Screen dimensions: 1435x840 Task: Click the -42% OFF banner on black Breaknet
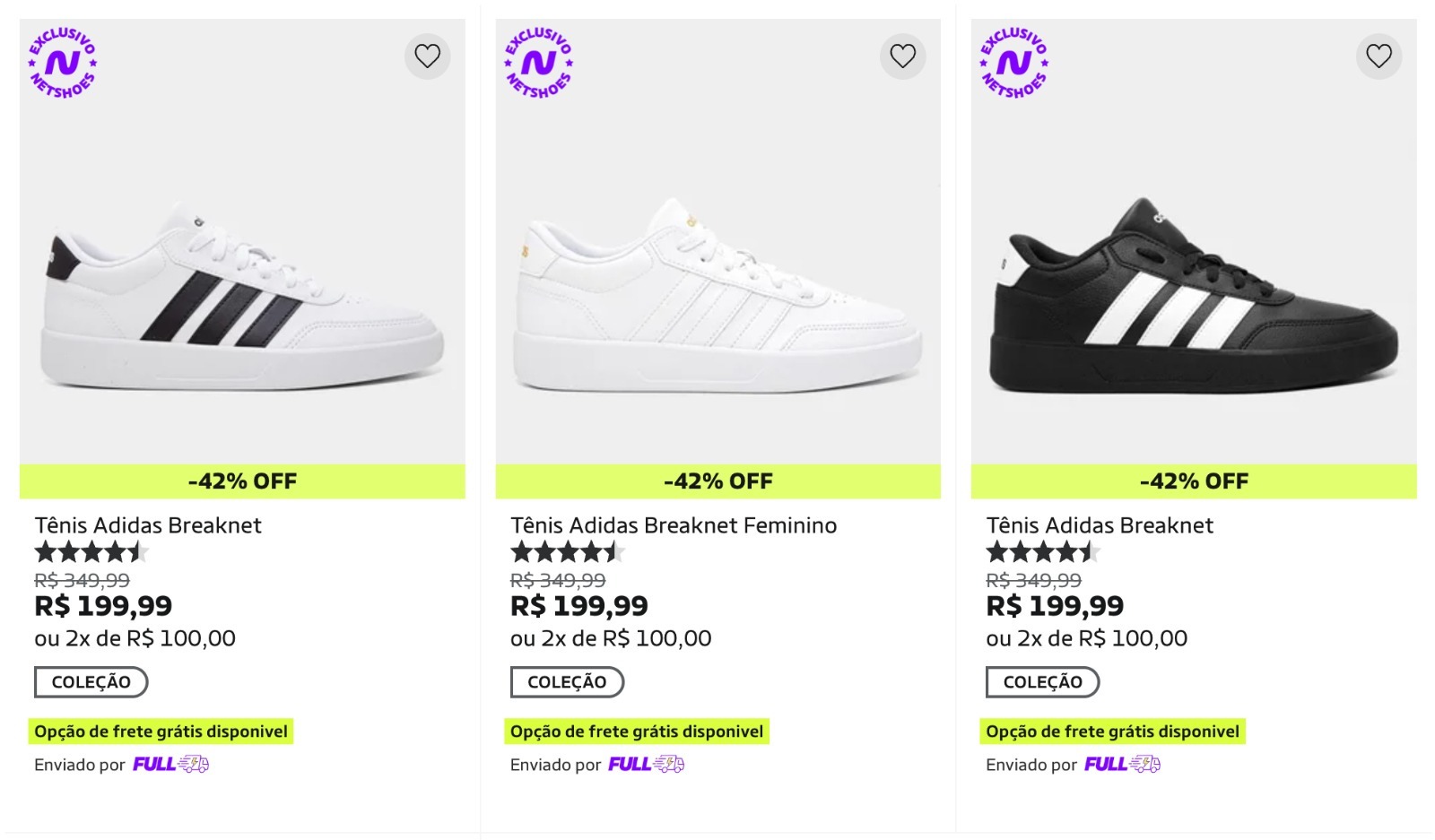1194,481
